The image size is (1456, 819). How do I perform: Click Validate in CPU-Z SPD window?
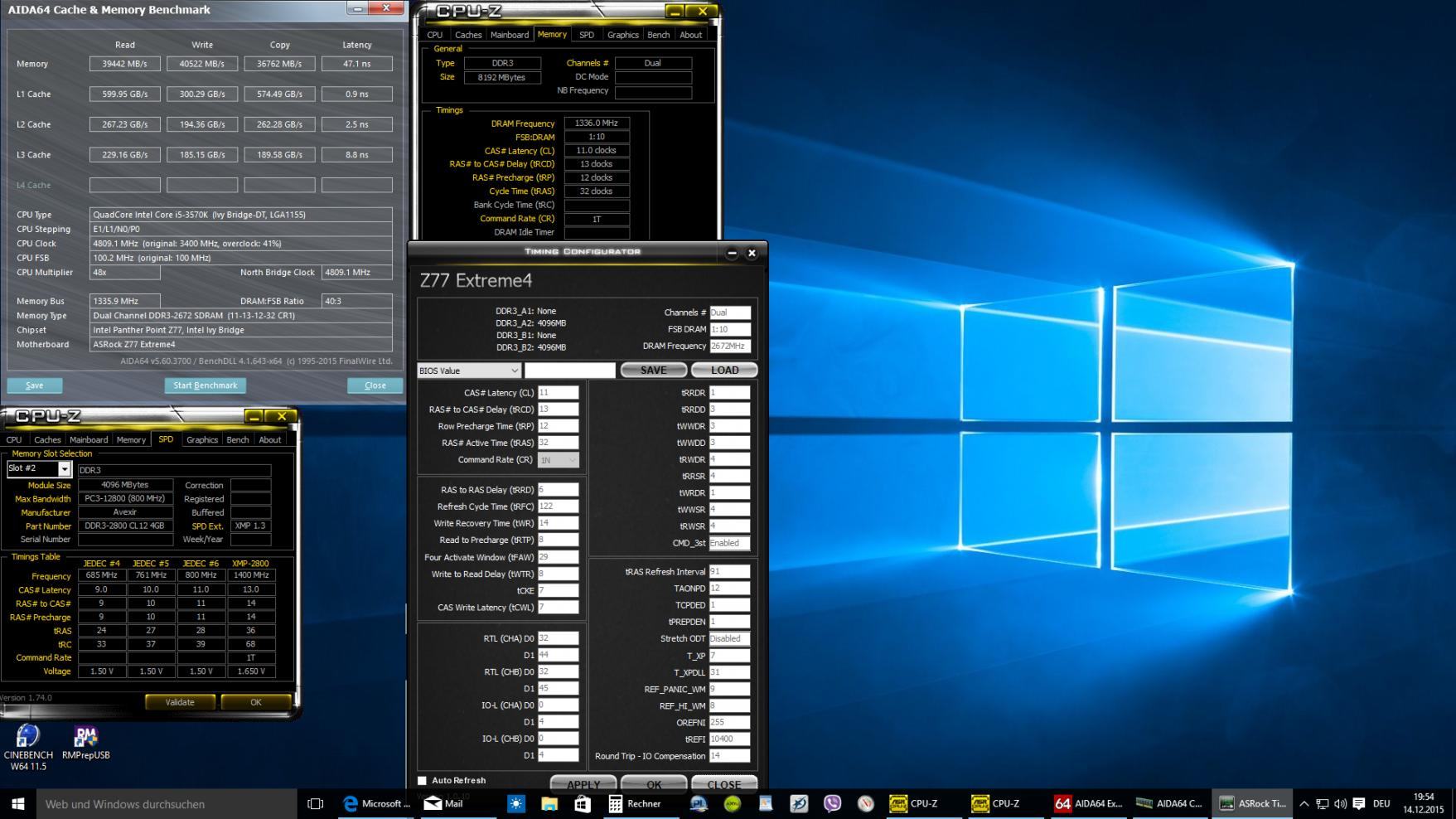[180, 702]
